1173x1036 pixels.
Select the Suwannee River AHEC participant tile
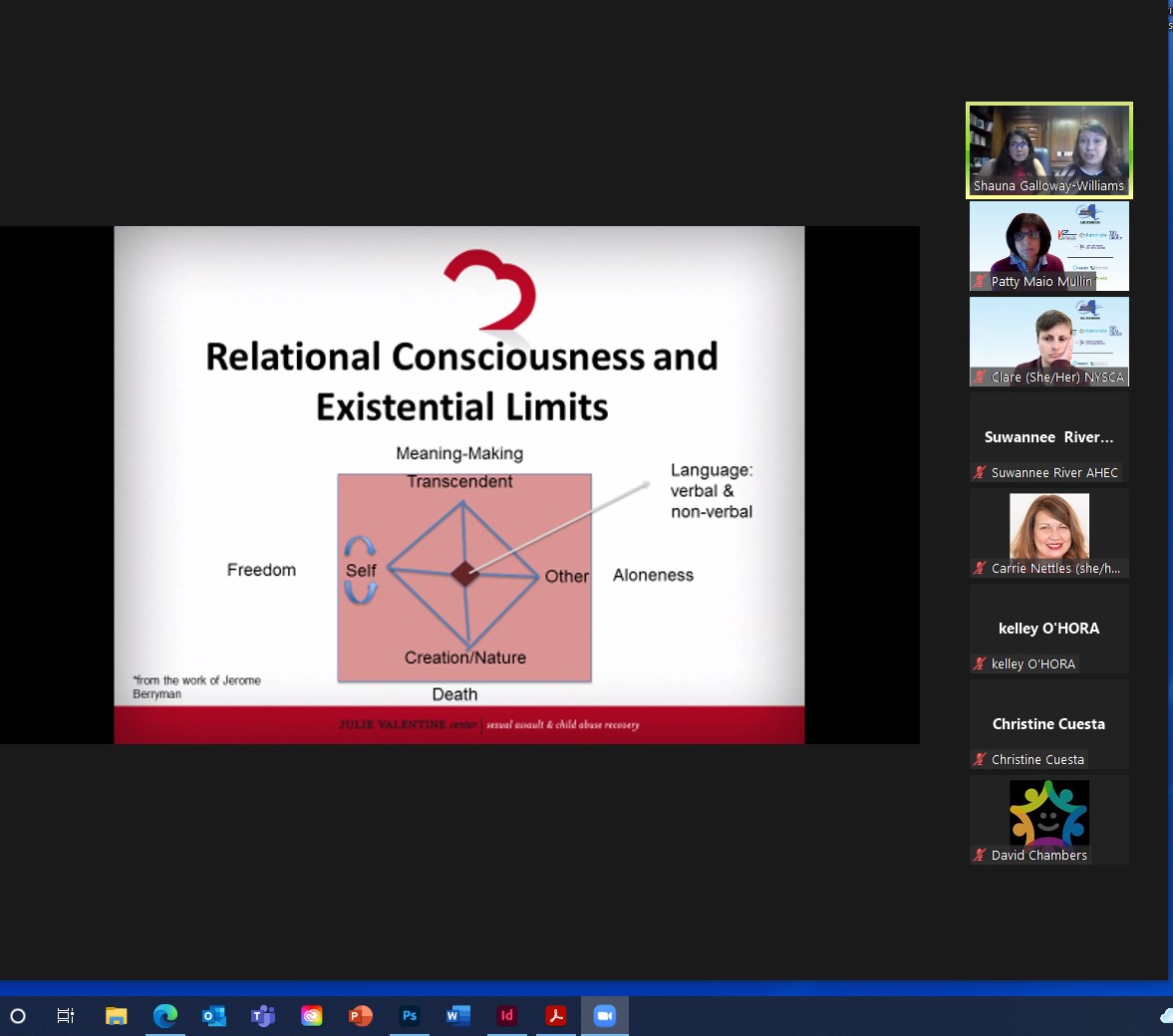pyautogui.click(x=1048, y=437)
